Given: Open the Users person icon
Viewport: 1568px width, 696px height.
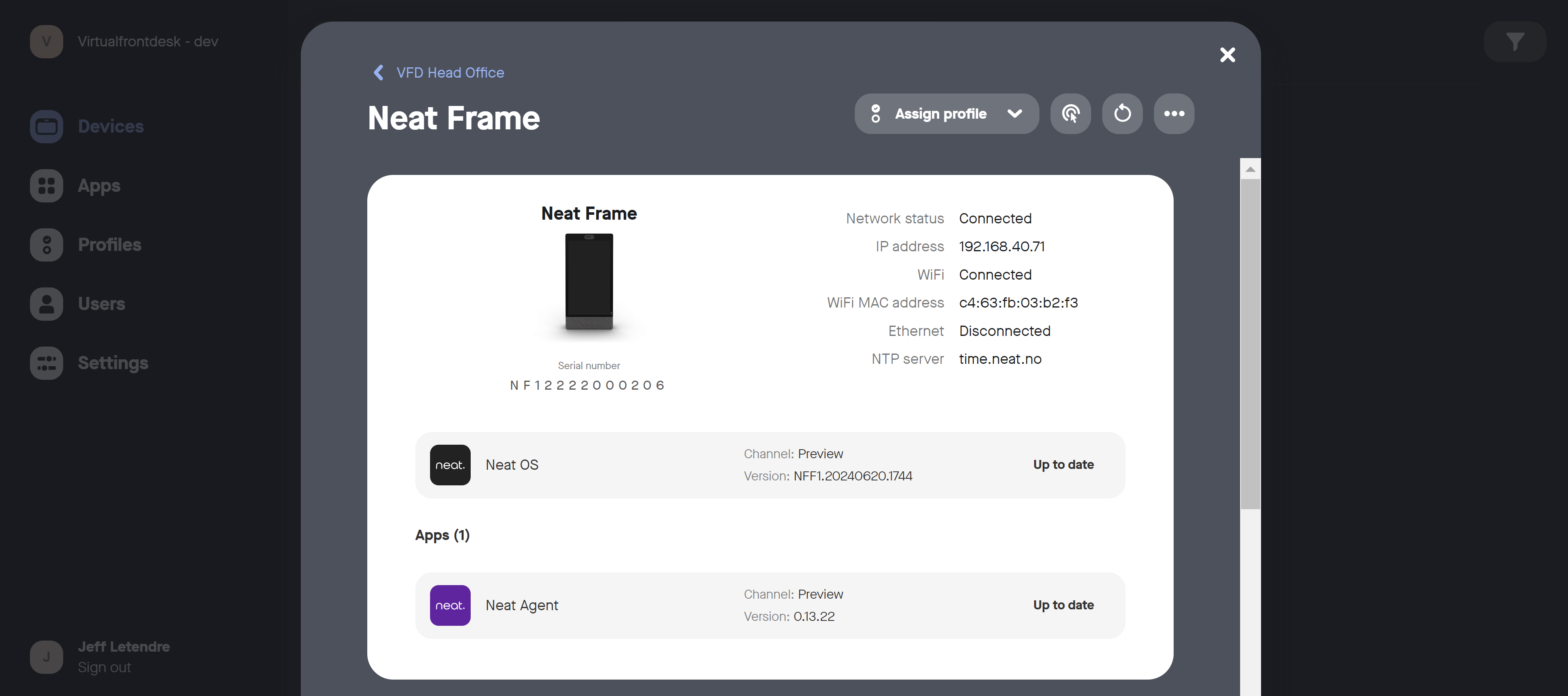Looking at the screenshot, I should tap(46, 304).
